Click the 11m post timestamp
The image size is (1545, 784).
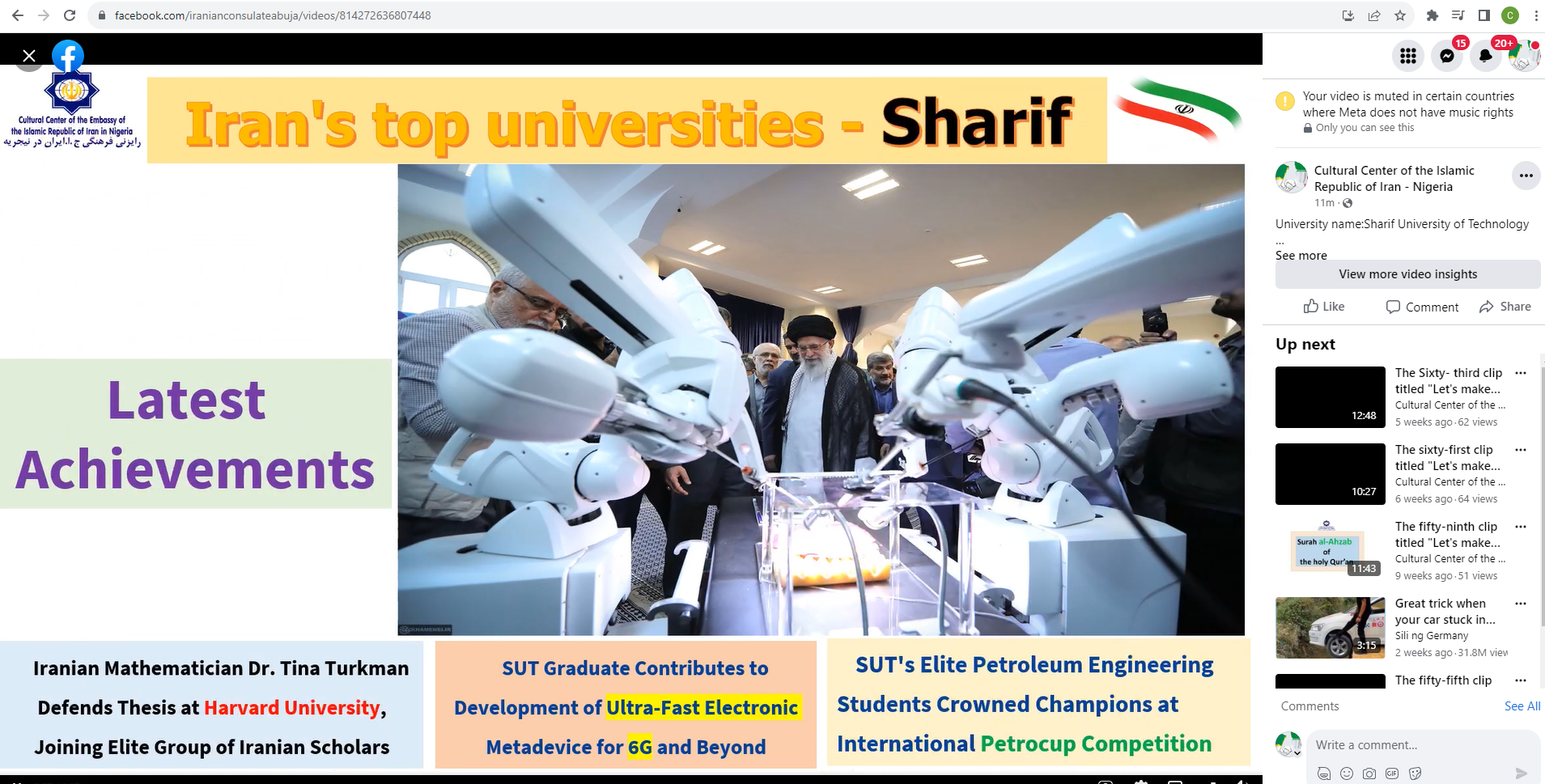click(1324, 203)
